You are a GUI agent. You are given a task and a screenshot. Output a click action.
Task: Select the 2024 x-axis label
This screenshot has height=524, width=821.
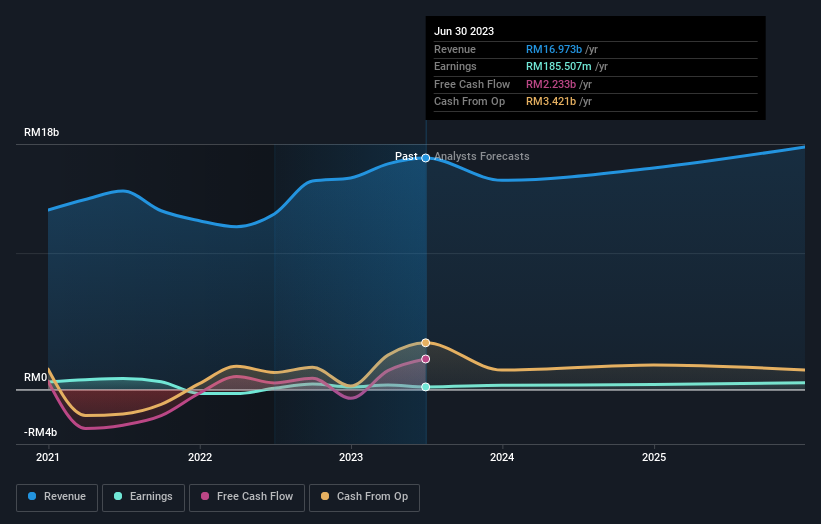pos(502,458)
